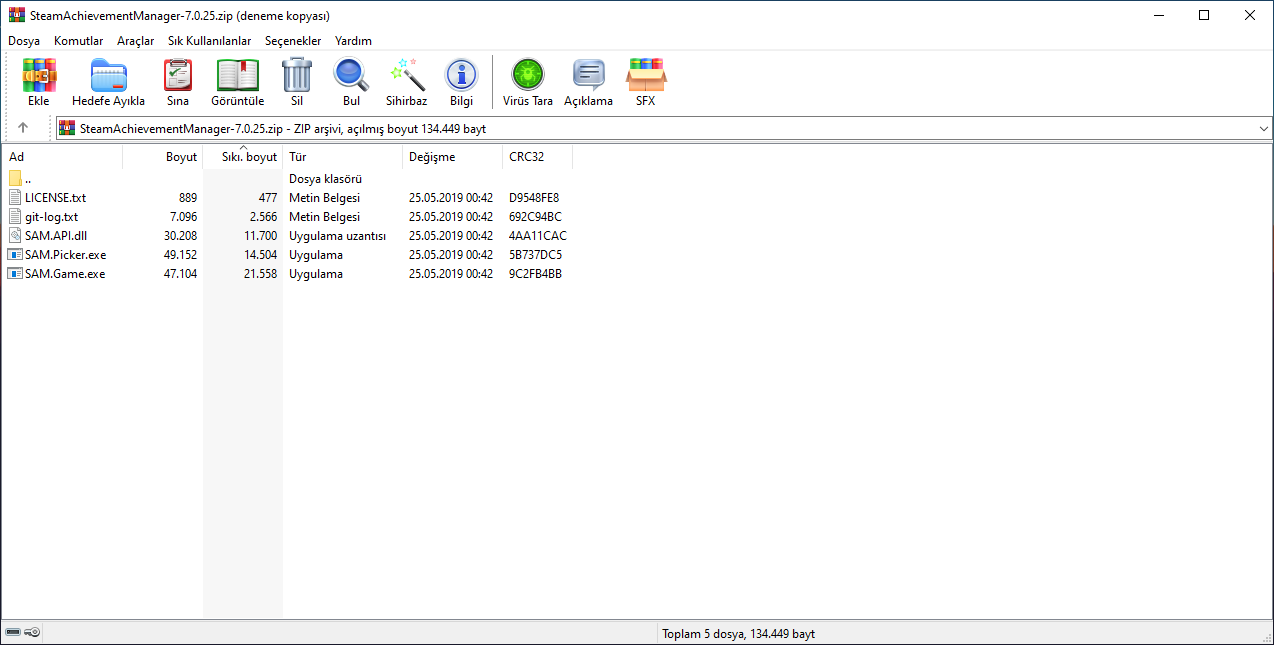
Task: Click the status bar drive/key icon
Action: point(22,633)
